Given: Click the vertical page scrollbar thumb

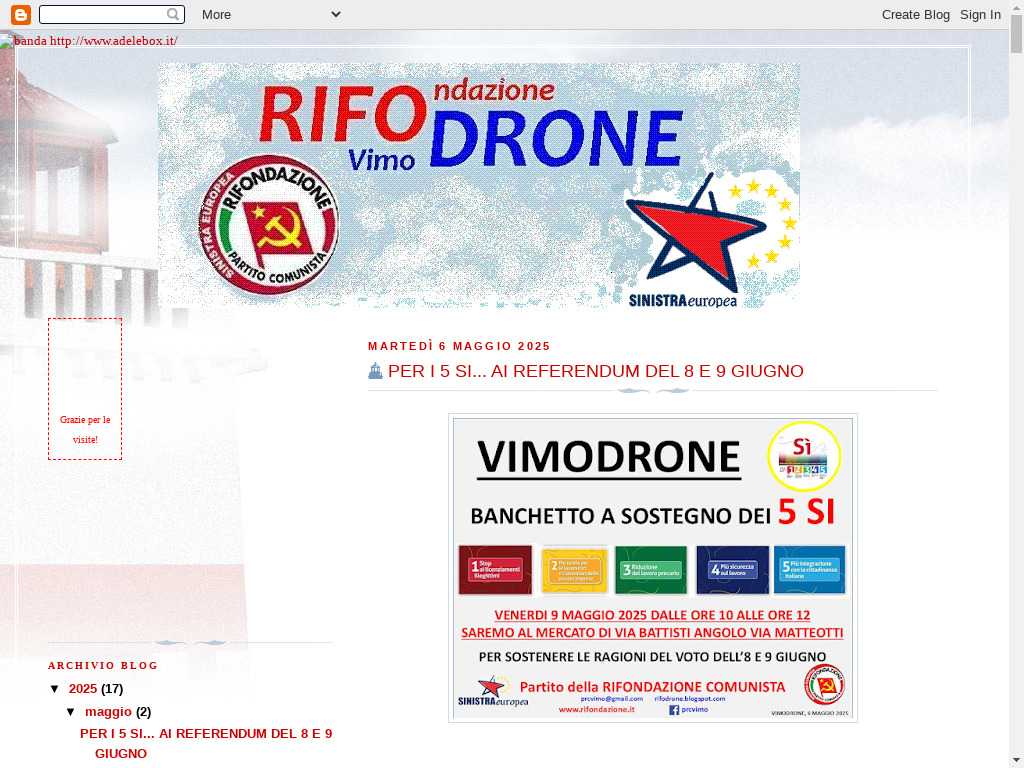Looking at the screenshot, I should click(x=1016, y=34).
